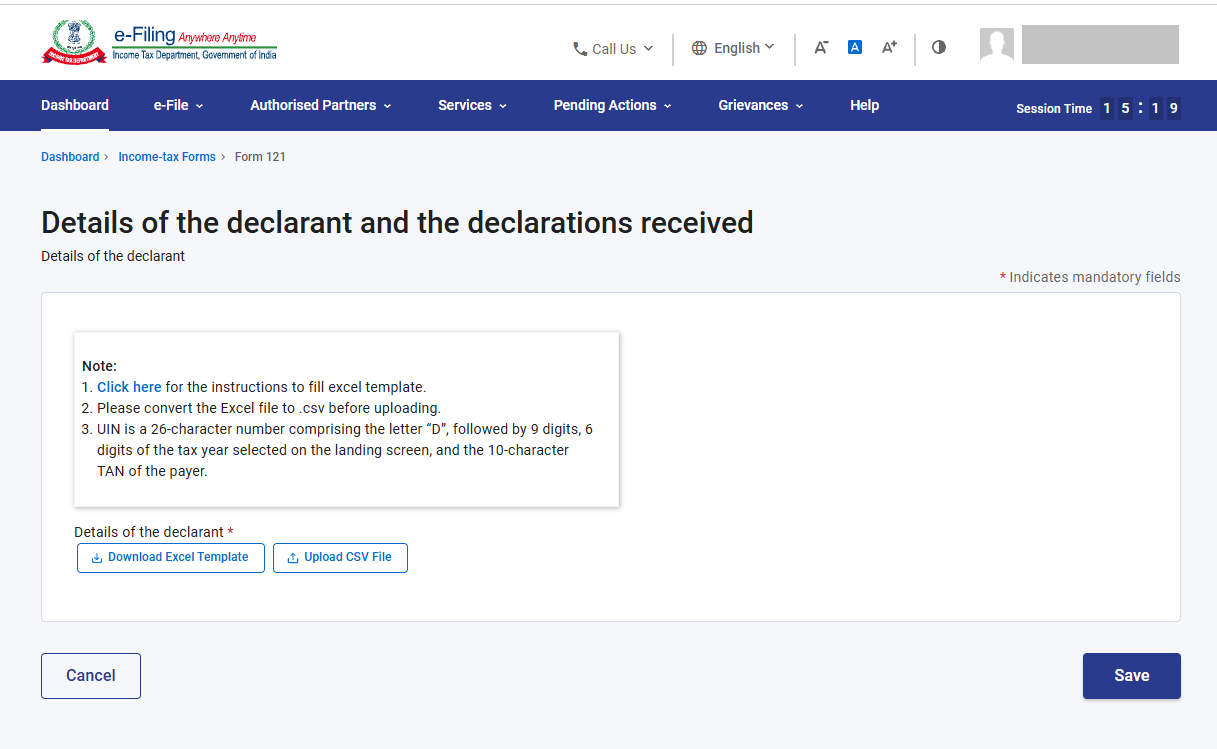Go to the Dashboard tab

click(x=75, y=105)
